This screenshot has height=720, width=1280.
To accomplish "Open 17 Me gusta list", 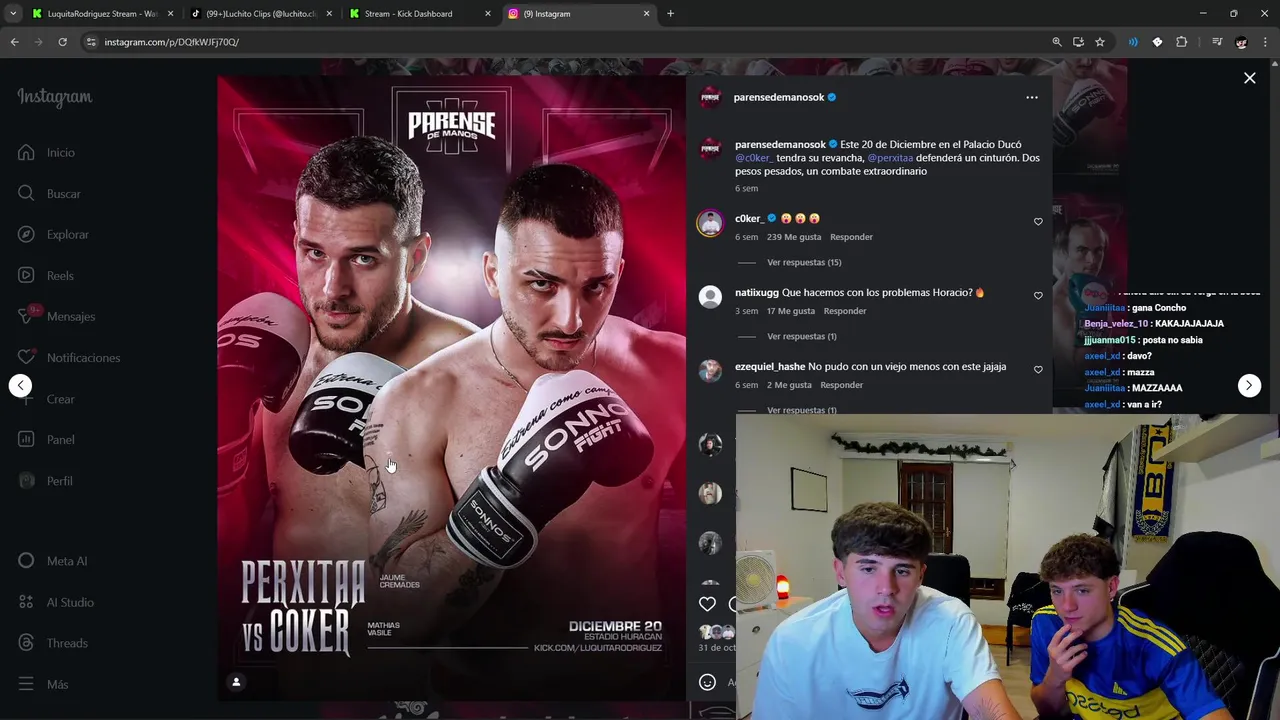I will (x=791, y=311).
